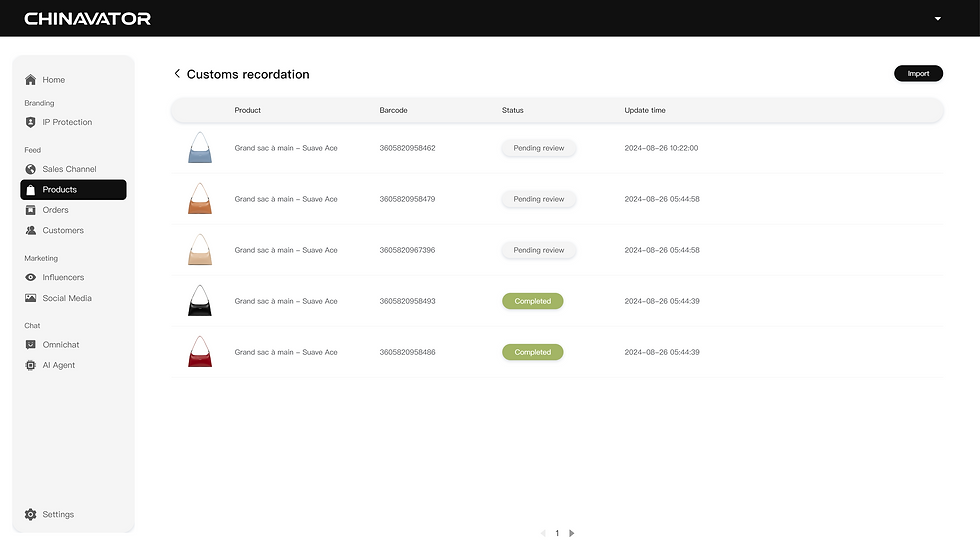Go to the next page arrow
Viewport: 980px width, 551px height.
(x=571, y=533)
